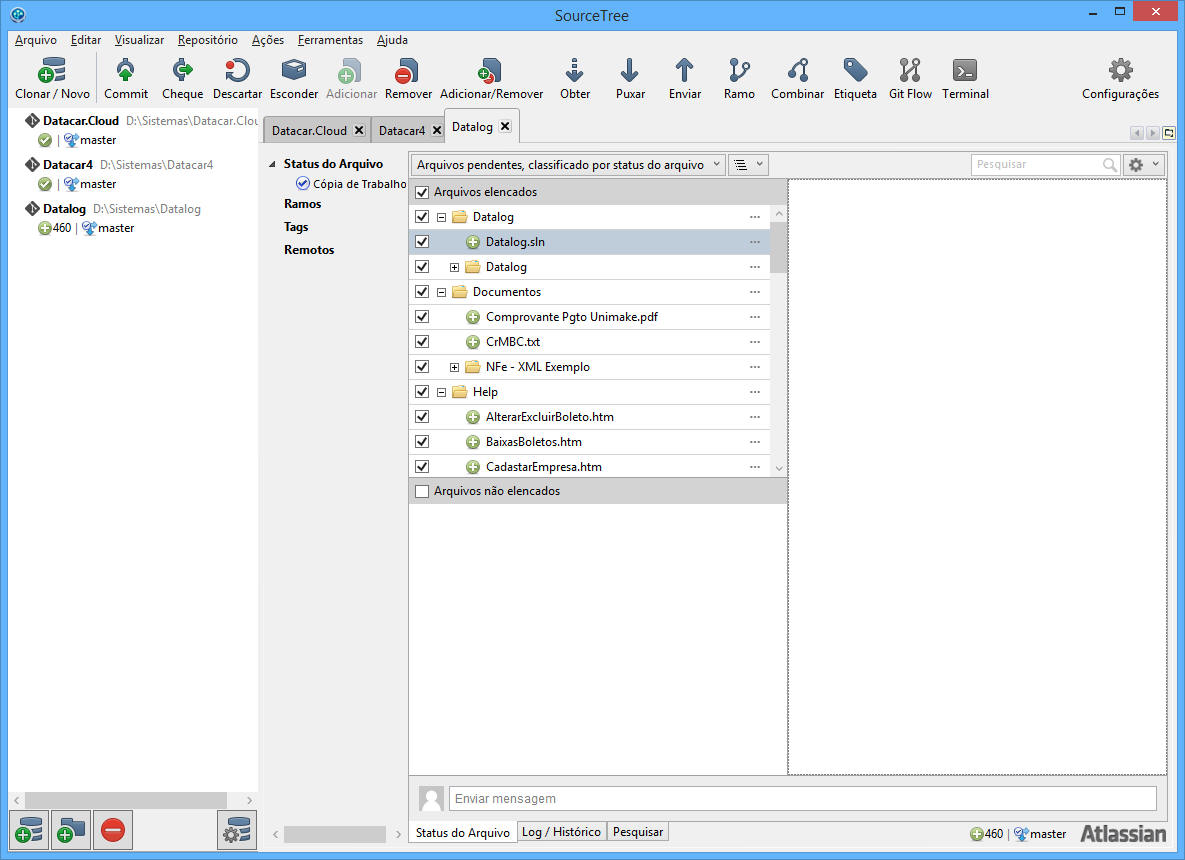Fetch with the Obter icon

[x=574, y=70]
